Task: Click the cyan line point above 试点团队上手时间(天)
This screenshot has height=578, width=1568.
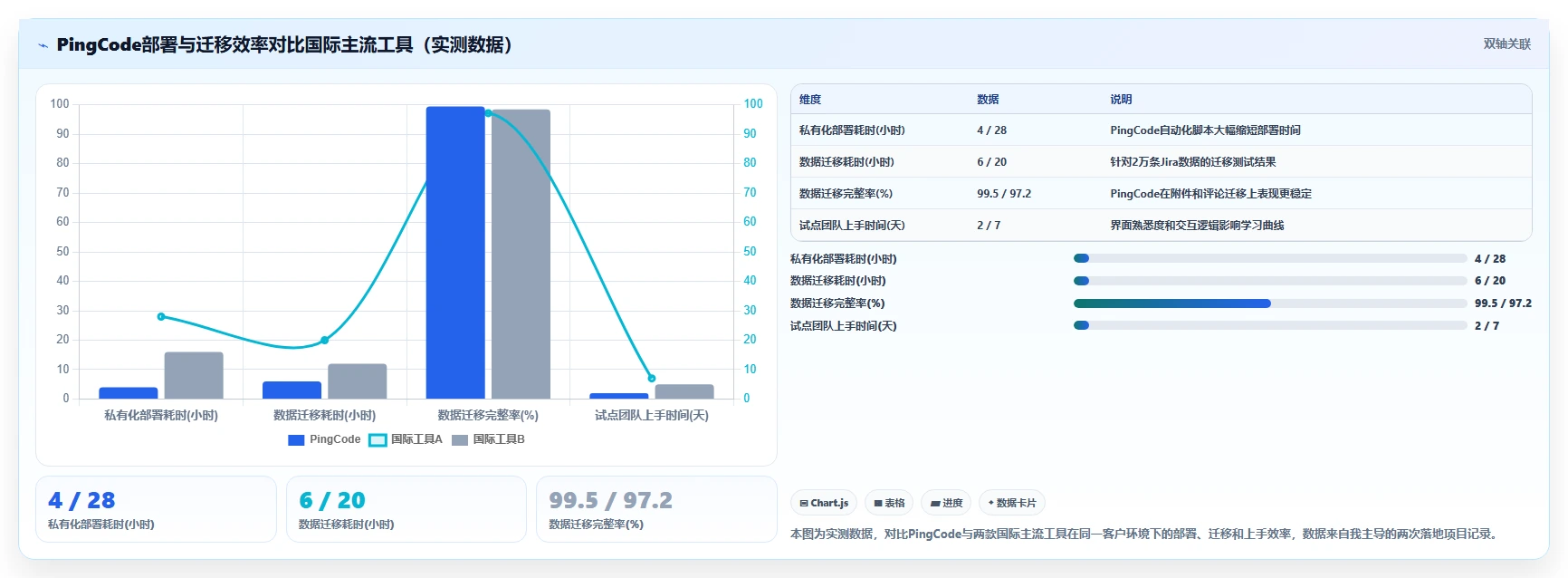Action: pos(652,378)
